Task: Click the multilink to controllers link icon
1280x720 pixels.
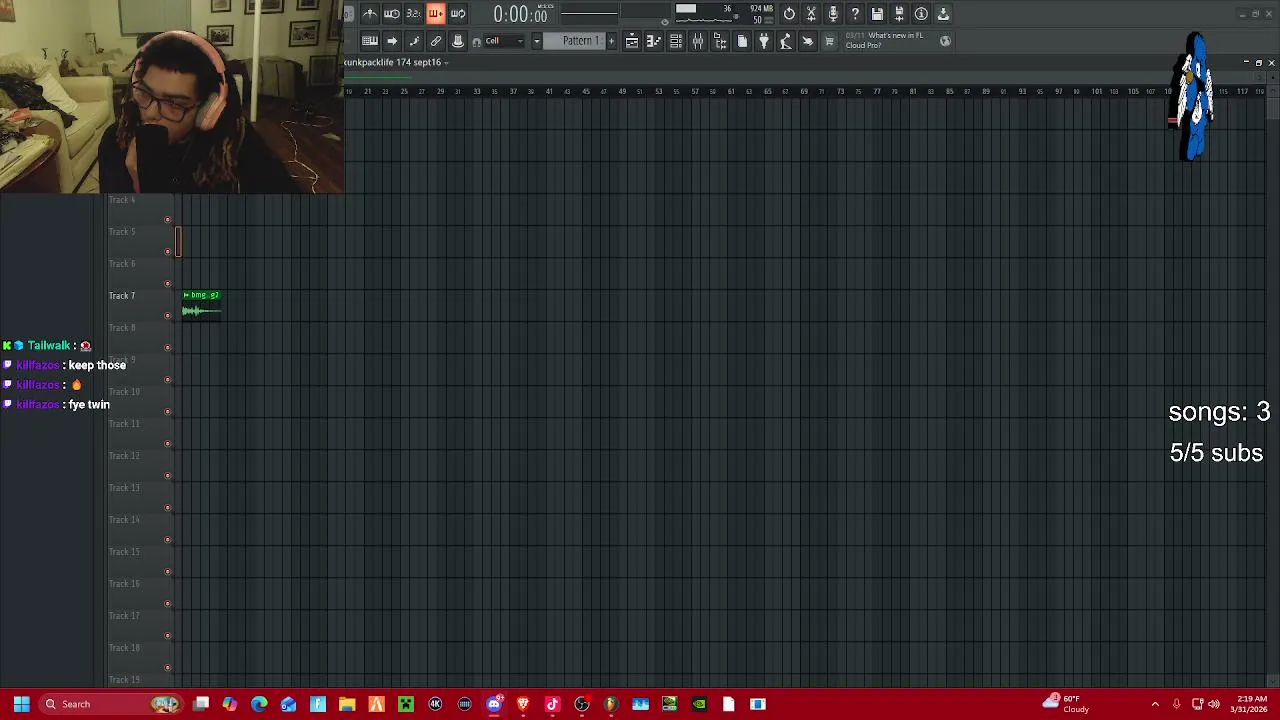Action: (436, 41)
